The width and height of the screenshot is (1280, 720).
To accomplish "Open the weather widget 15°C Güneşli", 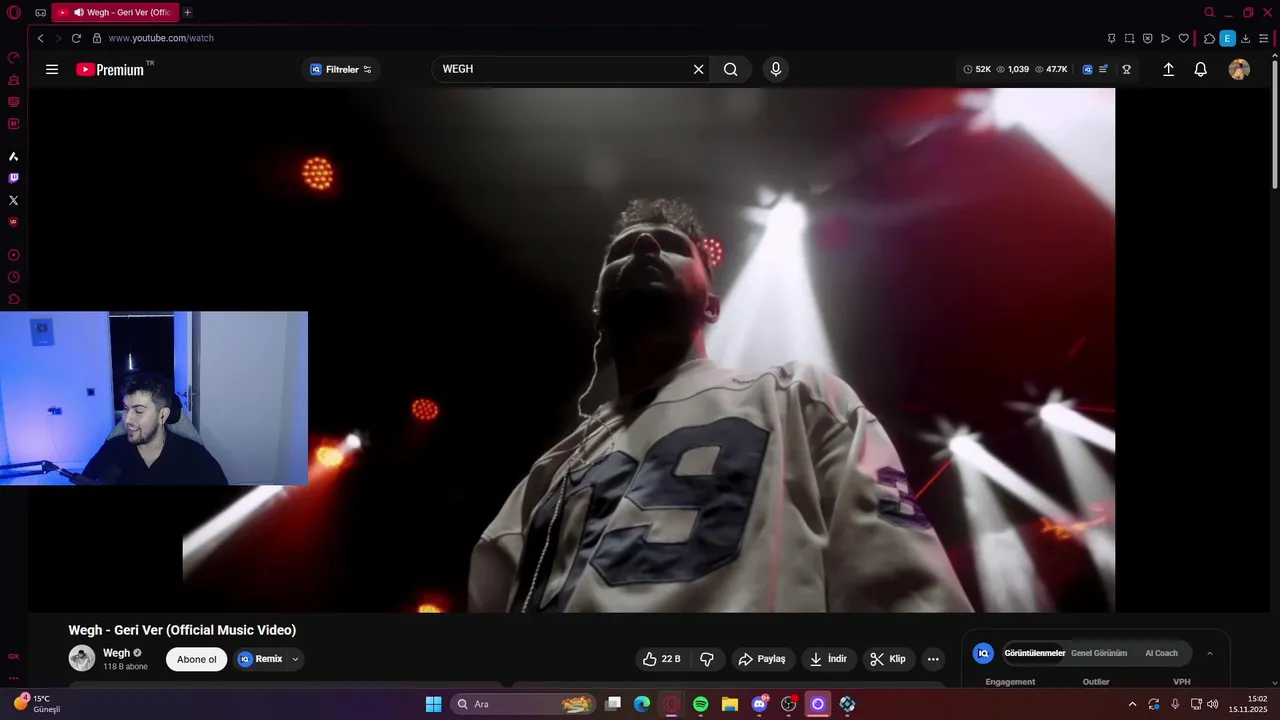I will click(x=38, y=704).
